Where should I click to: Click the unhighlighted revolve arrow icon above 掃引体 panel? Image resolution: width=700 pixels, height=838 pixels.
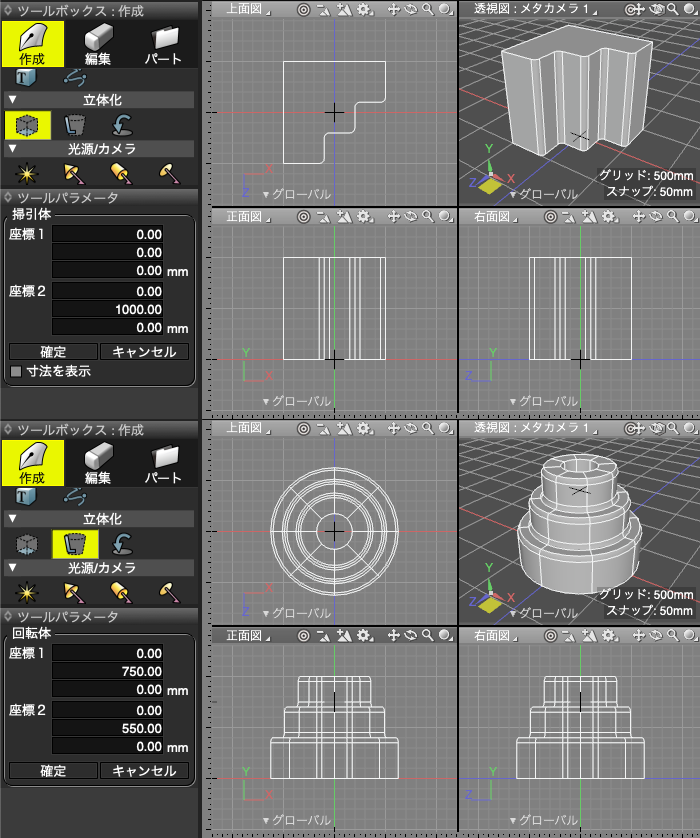[x=120, y=125]
